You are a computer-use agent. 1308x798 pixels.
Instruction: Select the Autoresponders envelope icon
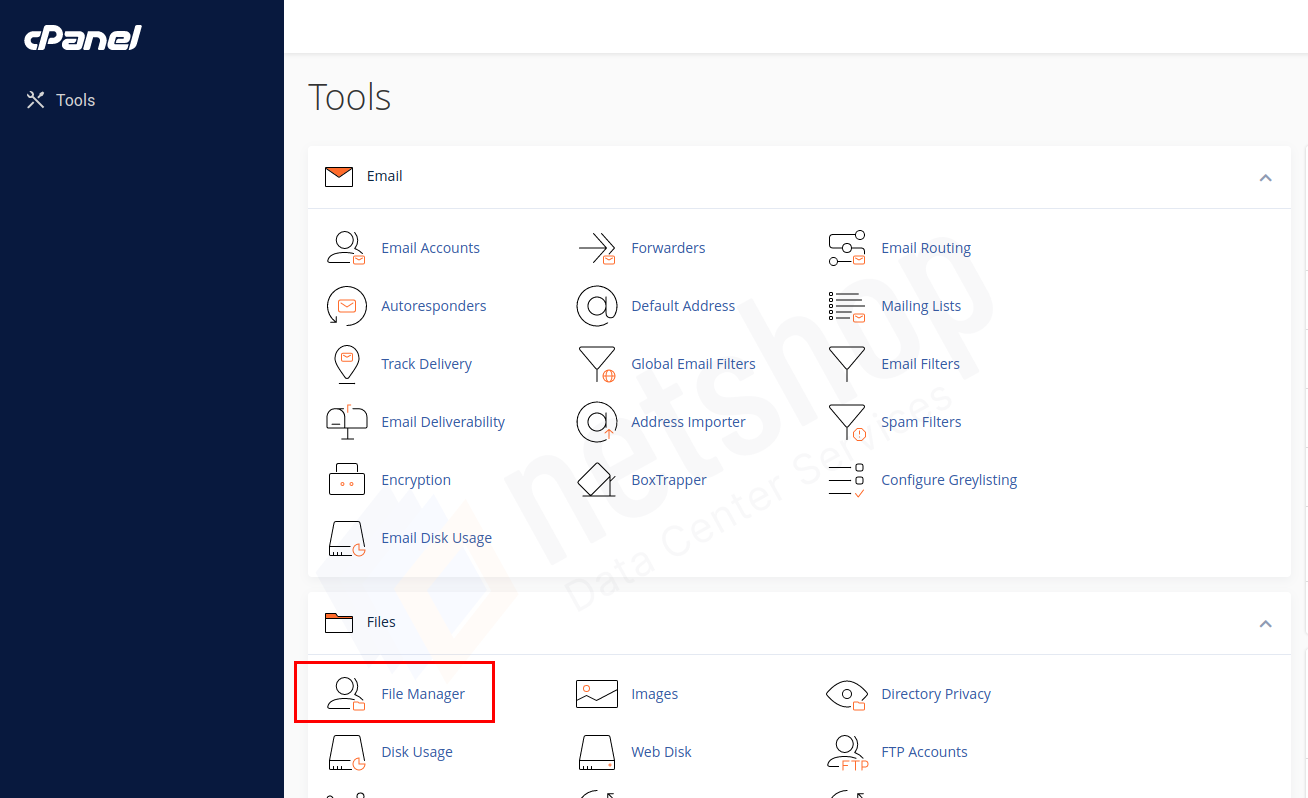pos(347,306)
